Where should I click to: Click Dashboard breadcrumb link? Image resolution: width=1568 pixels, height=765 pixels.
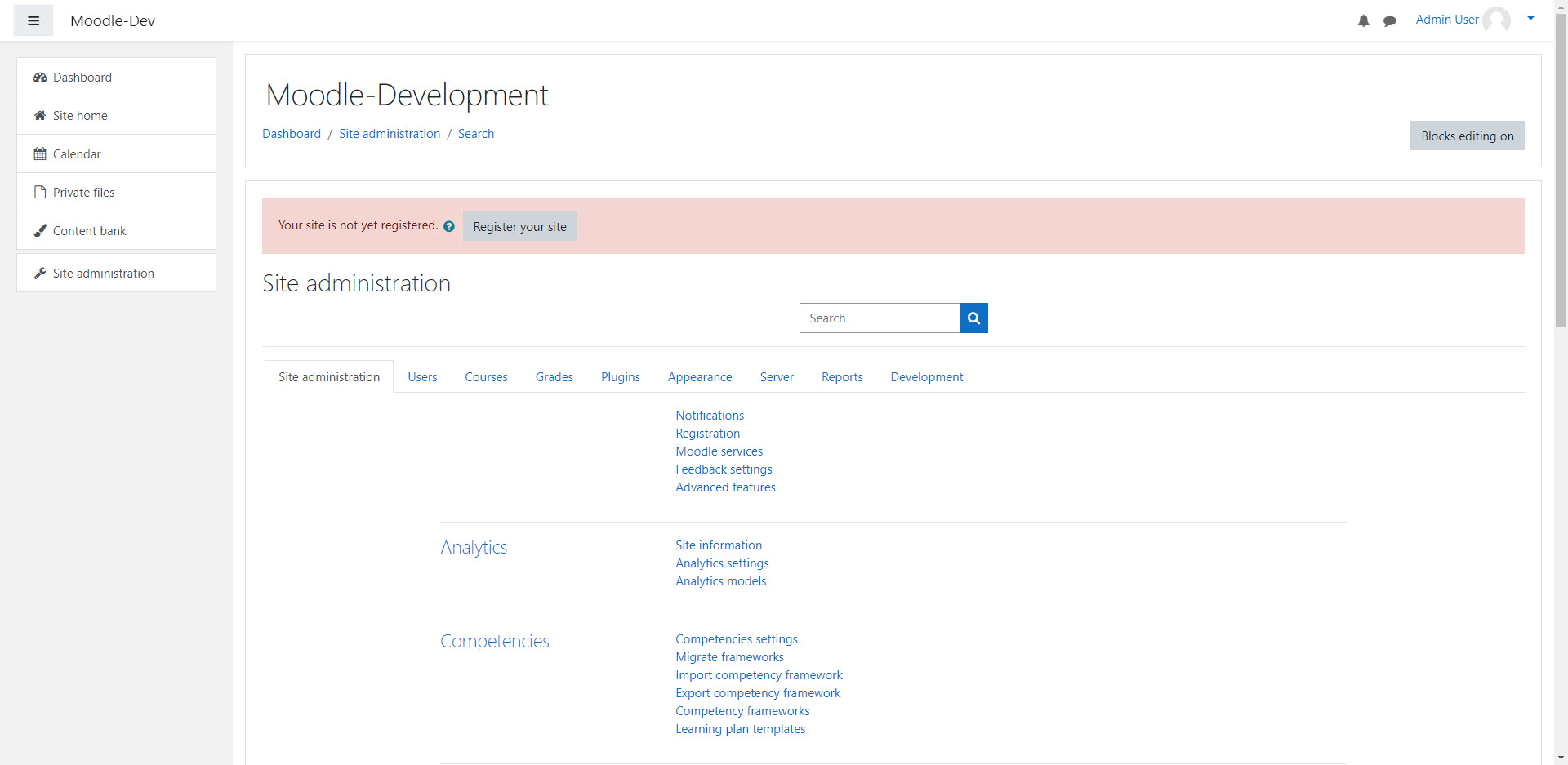[292, 134]
